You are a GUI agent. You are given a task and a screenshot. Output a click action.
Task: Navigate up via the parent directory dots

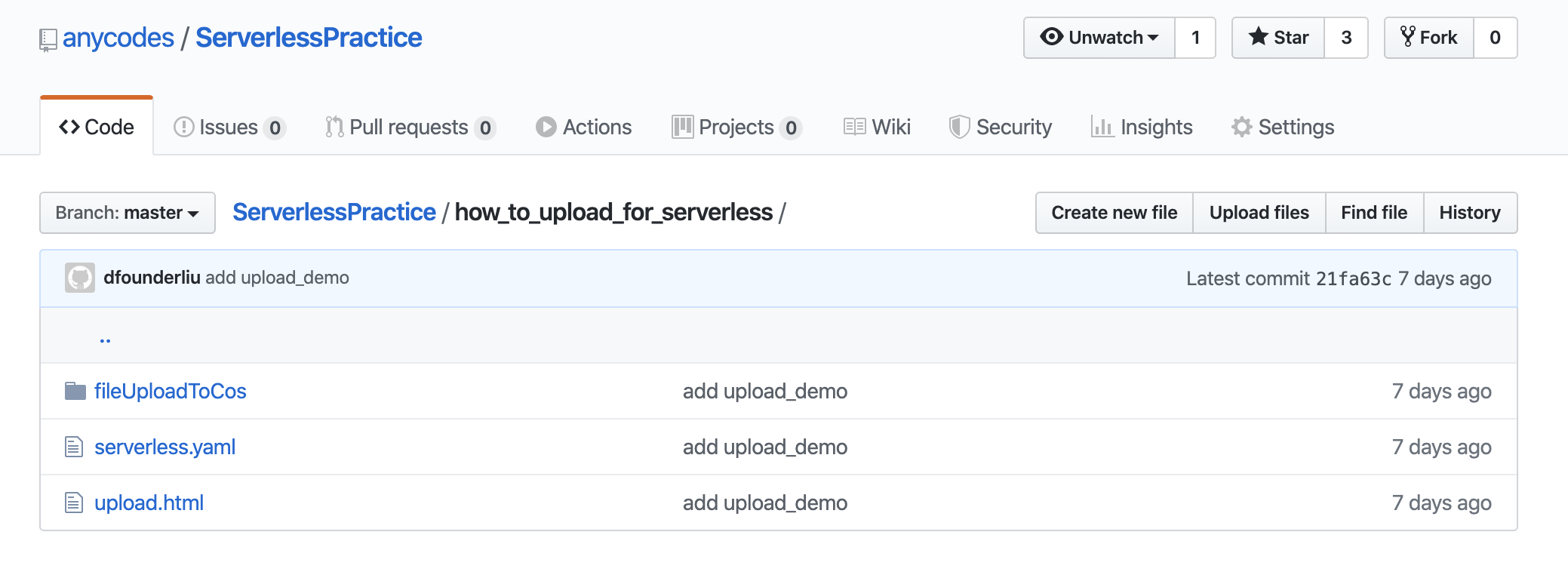tap(105, 340)
